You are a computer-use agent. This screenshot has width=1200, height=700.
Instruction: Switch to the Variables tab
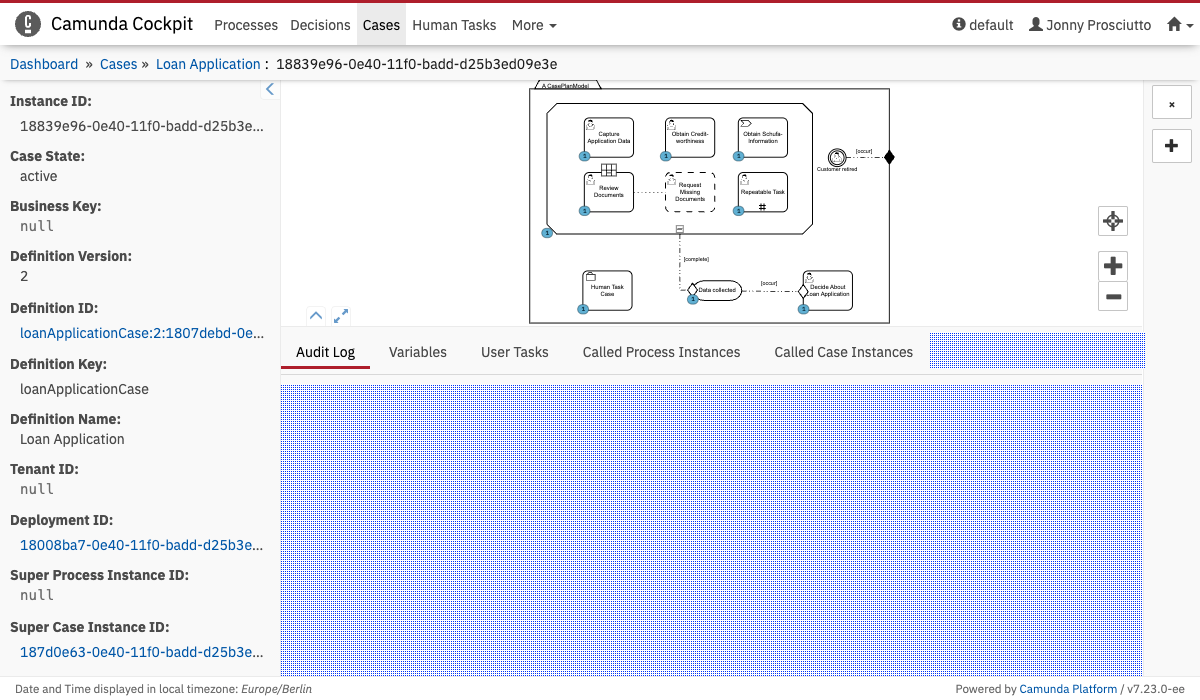417,352
